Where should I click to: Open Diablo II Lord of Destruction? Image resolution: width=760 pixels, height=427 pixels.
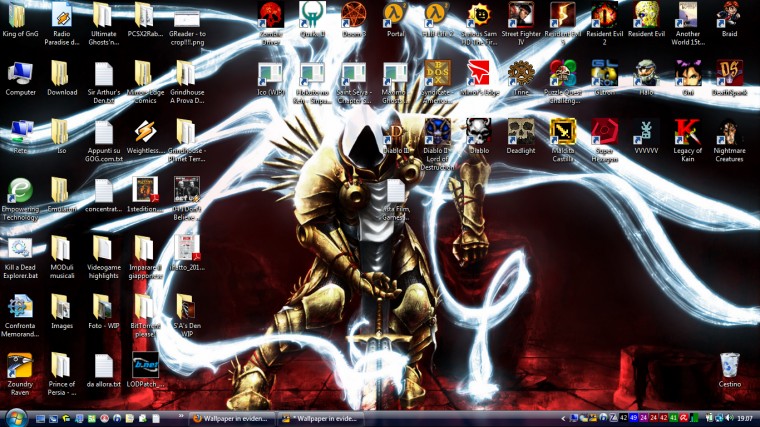pyautogui.click(x=437, y=132)
